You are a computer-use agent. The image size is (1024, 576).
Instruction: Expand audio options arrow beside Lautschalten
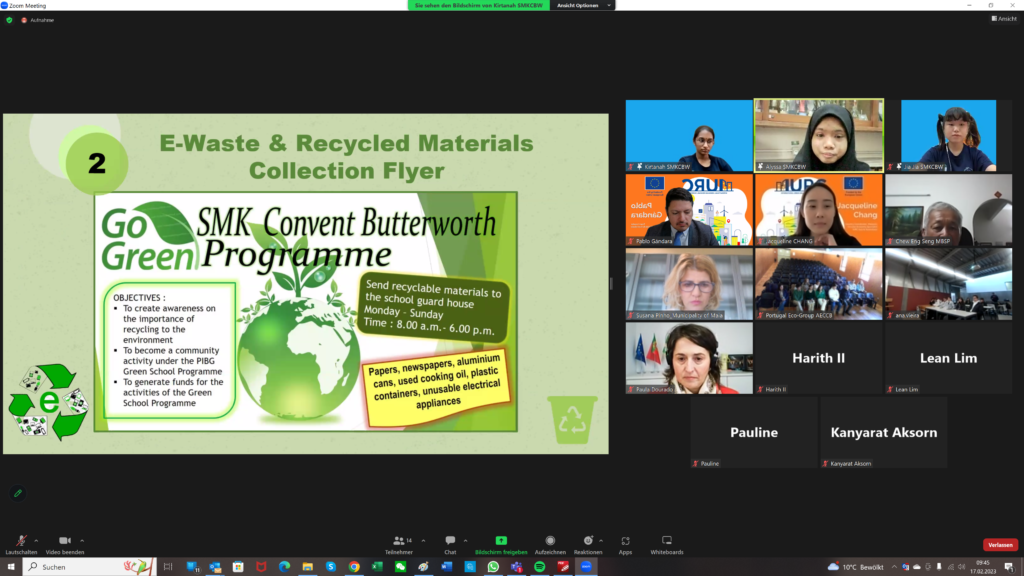tap(37, 540)
